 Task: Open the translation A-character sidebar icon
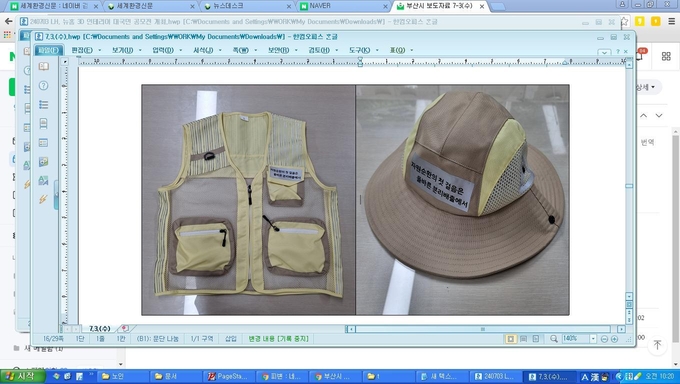tap(43, 180)
